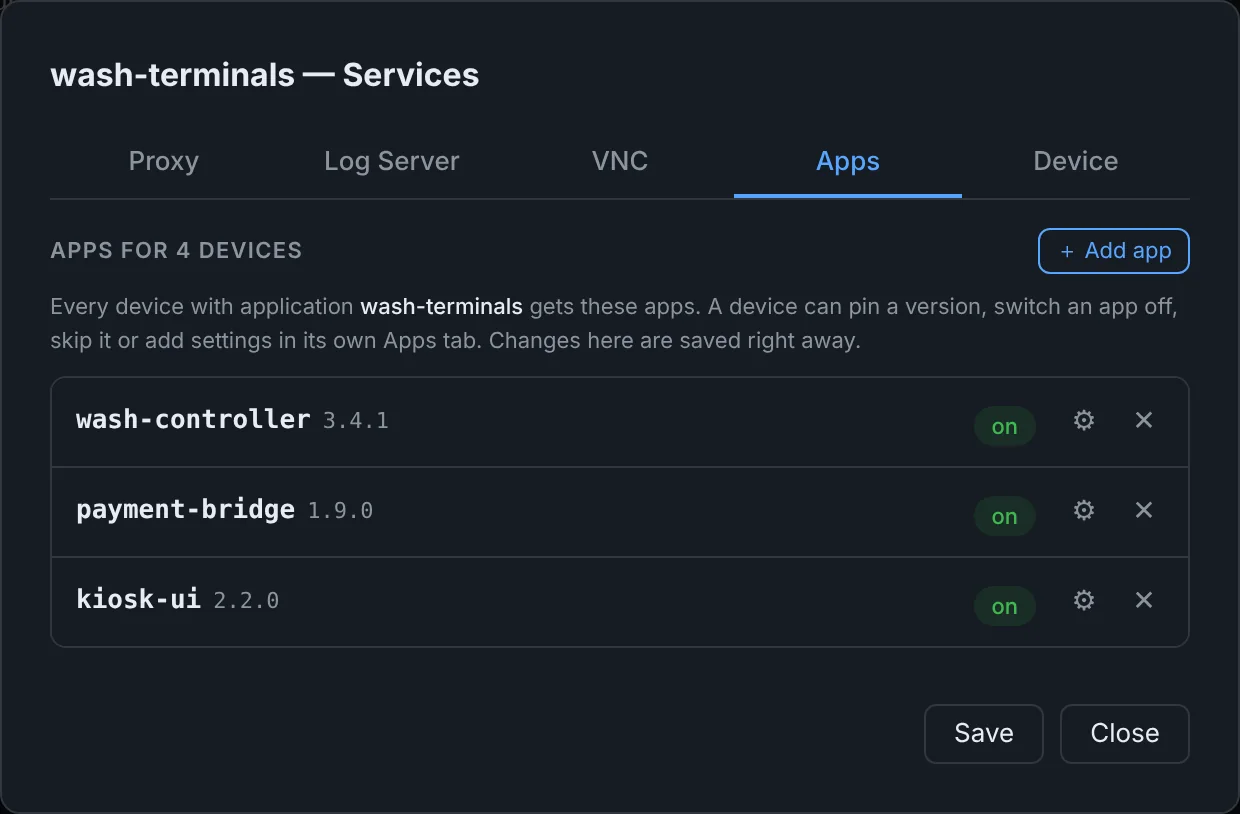This screenshot has height=814, width=1240.
Task: Open settings gear for wash-controller
Action: [x=1084, y=420]
